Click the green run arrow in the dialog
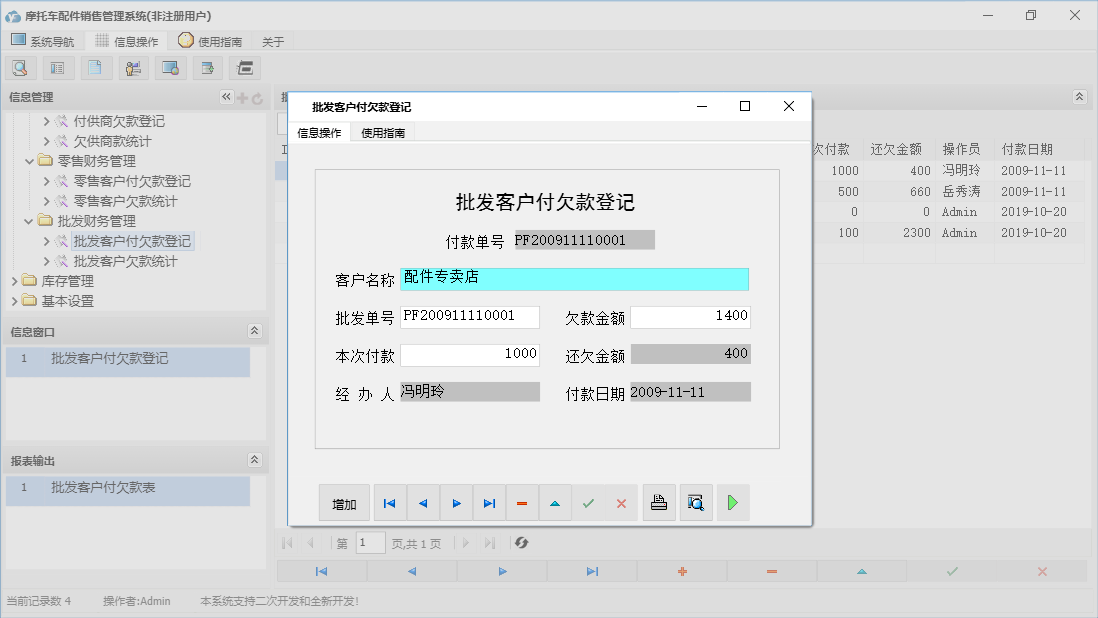Viewport: 1098px width, 618px height. click(x=732, y=502)
